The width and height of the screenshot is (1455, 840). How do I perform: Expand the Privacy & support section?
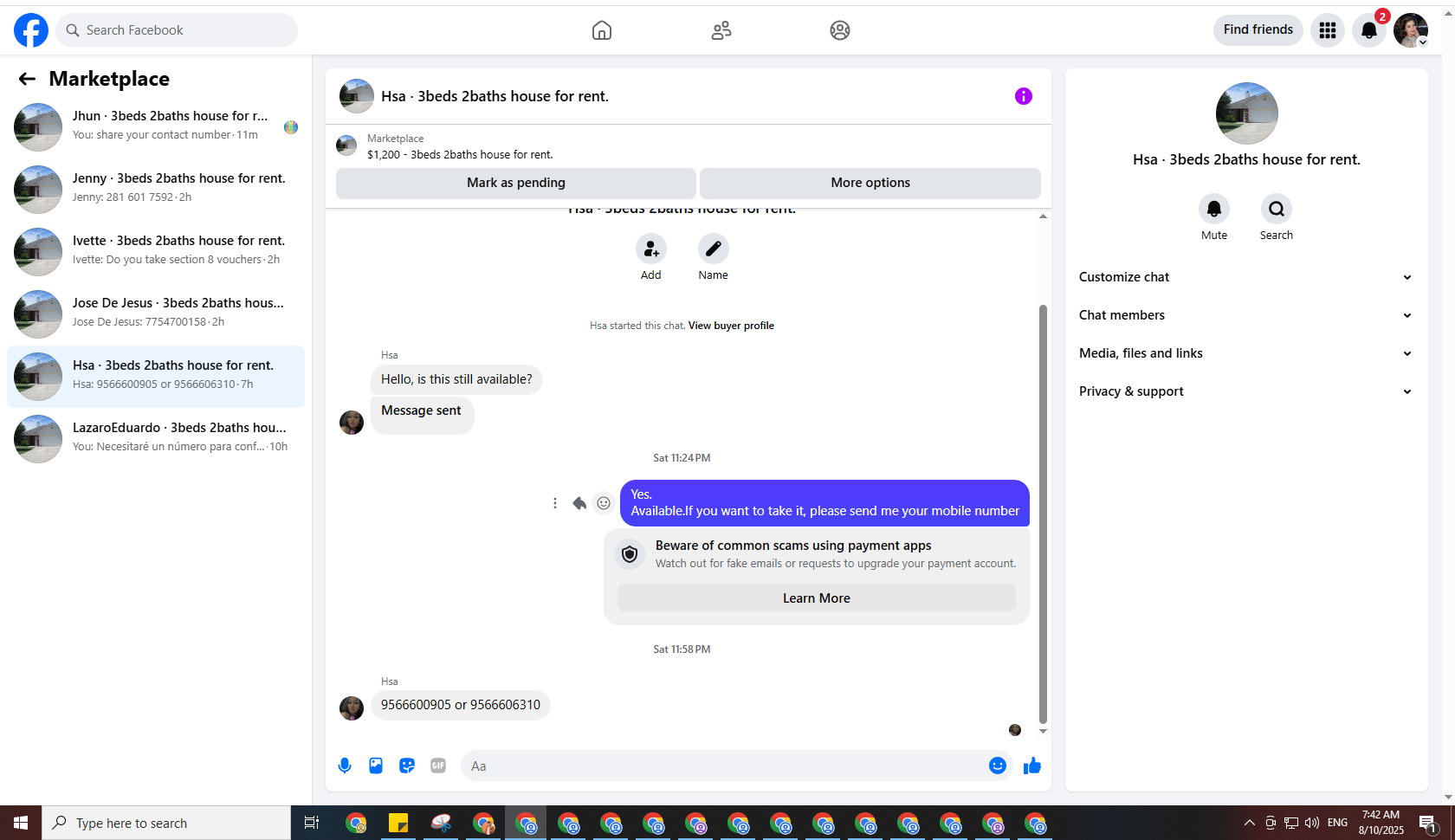(x=1246, y=391)
